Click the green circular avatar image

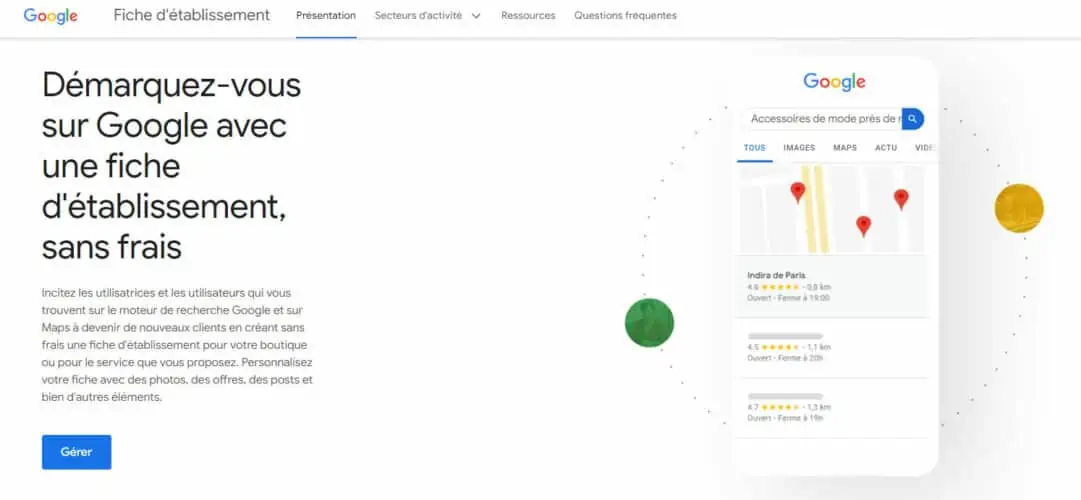click(x=649, y=323)
